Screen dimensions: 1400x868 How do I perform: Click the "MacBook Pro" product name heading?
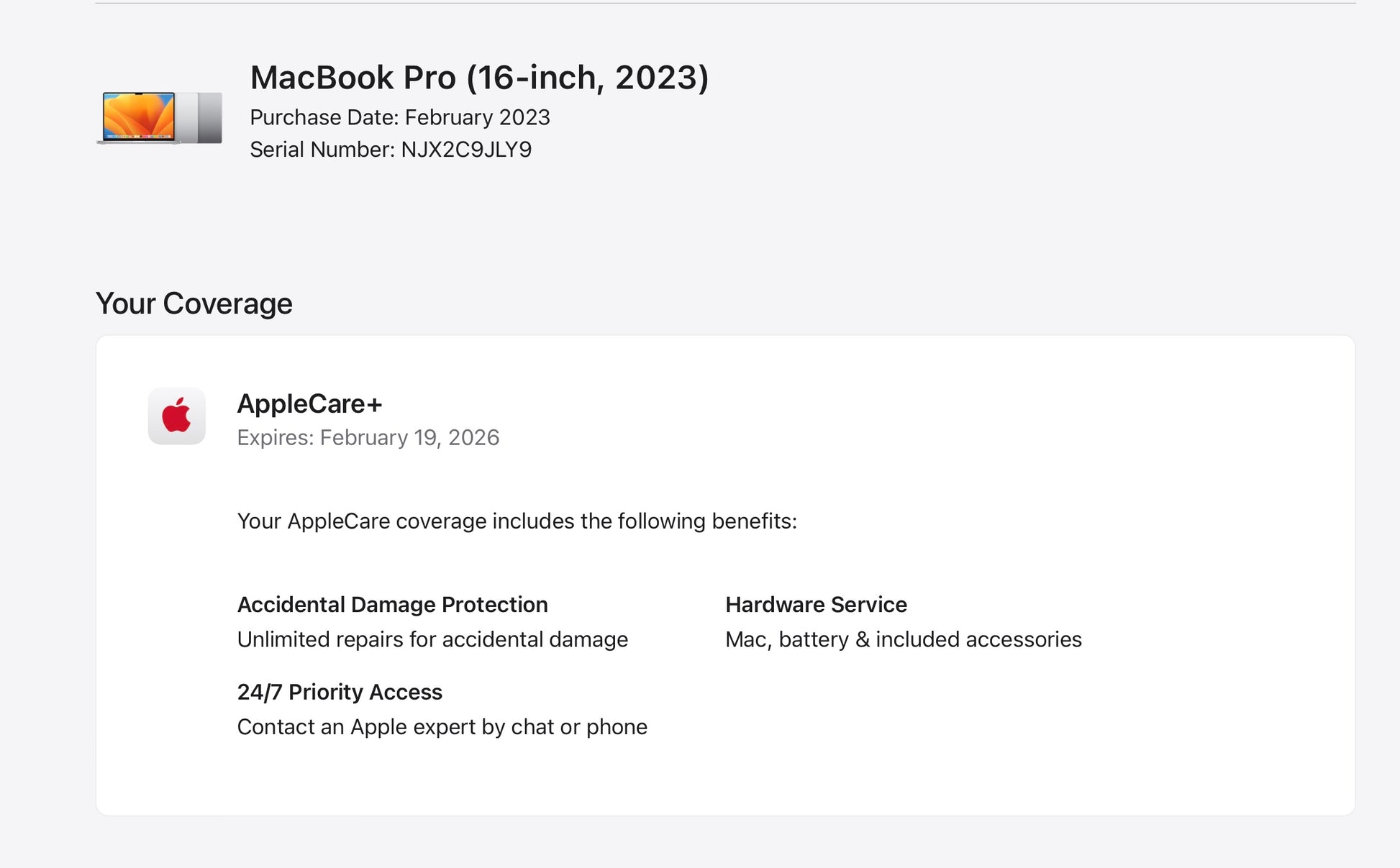click(x=353, y=78)
